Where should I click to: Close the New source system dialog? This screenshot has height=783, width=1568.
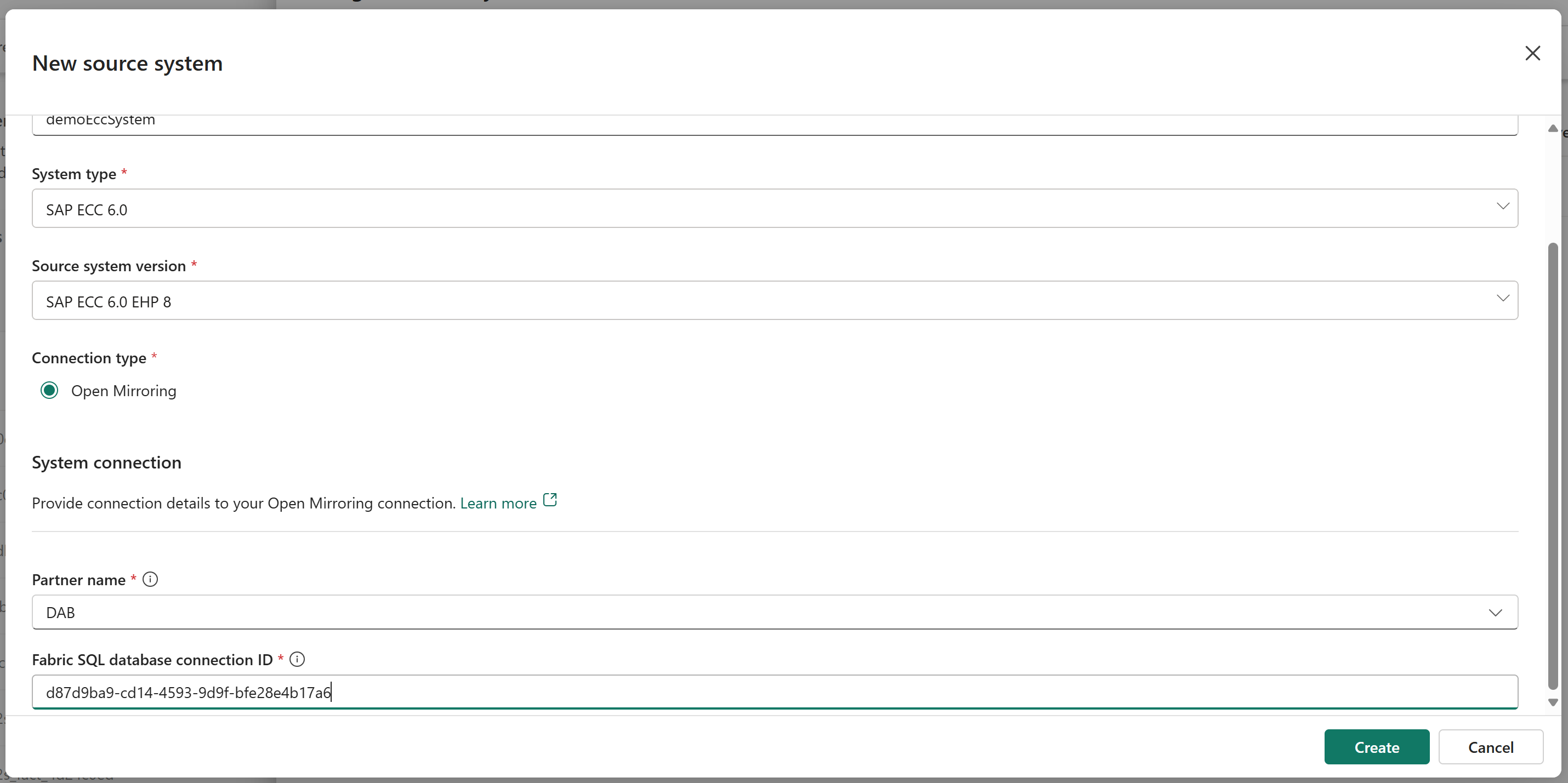[x=1532, y=54]
